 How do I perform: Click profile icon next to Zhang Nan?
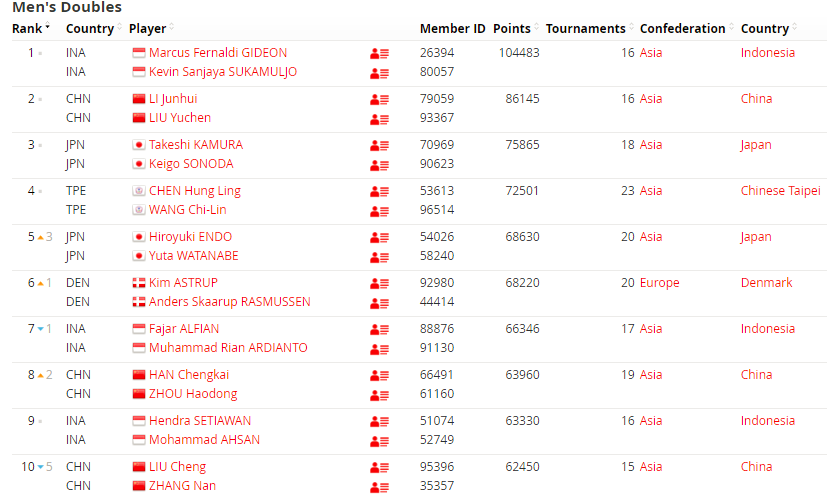pyautogui.click(x=379, y=487)
